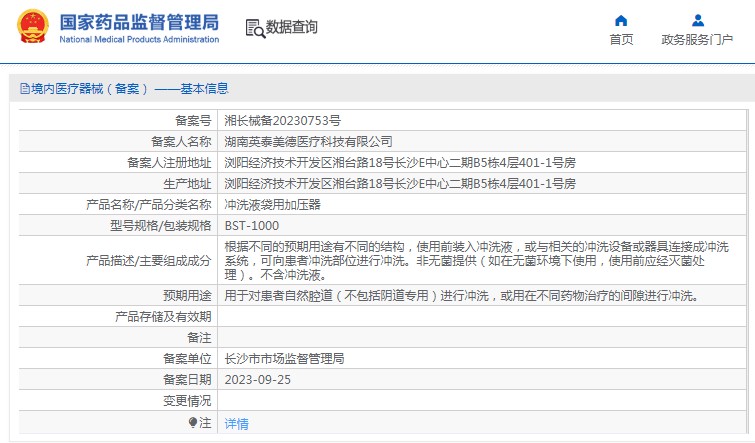Click 产品名称/产品分类名称 row label
Viewport: 755px width, 443px height.
click(x=149, y=205)
